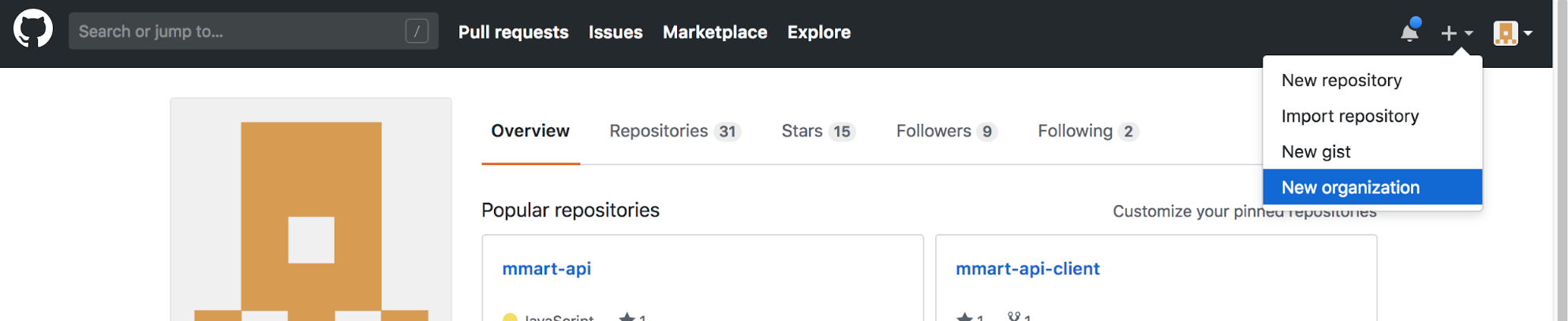Select New gist from dropdown
The height and width of the screenshot is (321, 1568).
(1315, 151)
